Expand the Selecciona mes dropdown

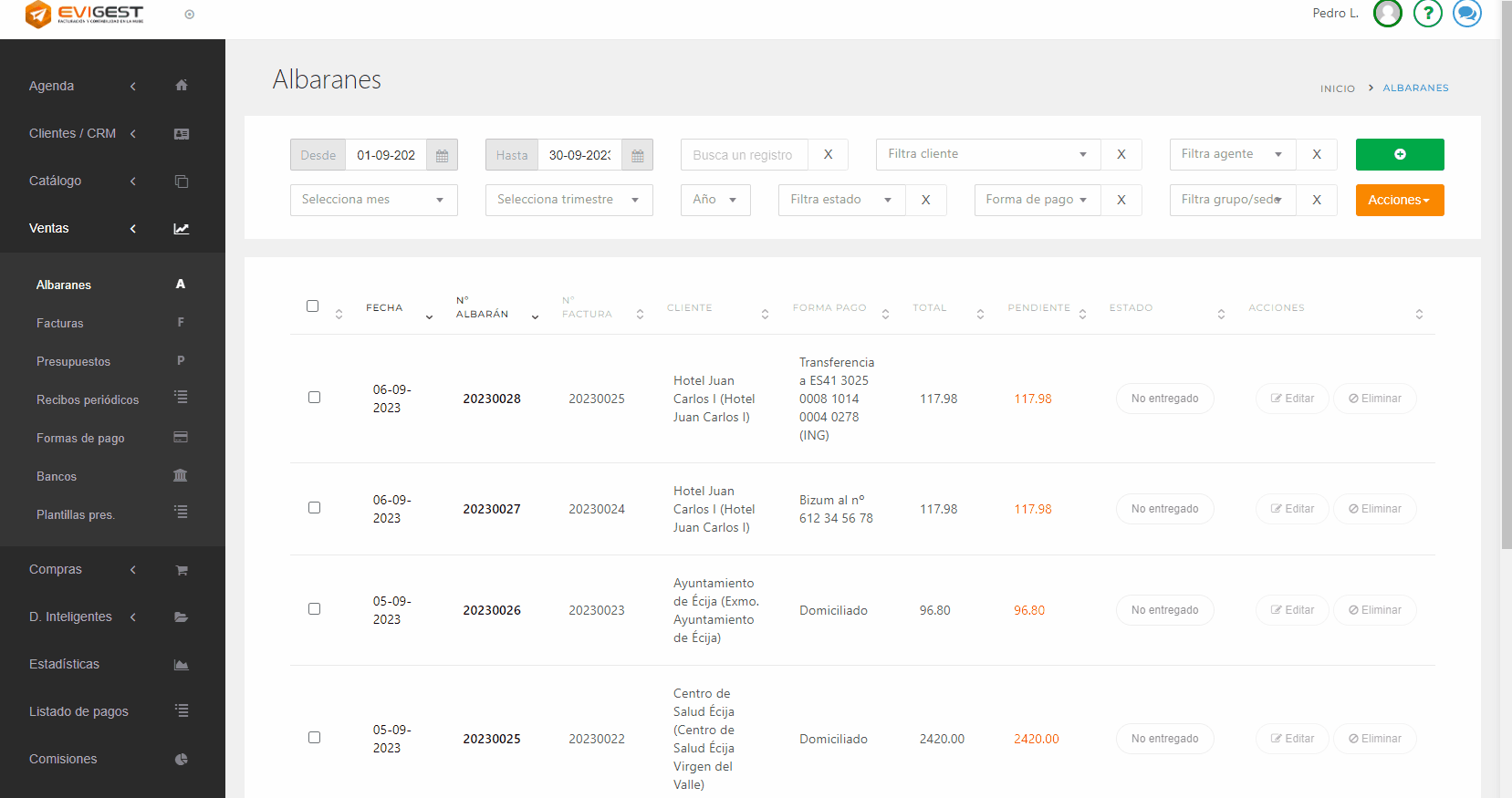pyautogui.click(x=373, y=200)
